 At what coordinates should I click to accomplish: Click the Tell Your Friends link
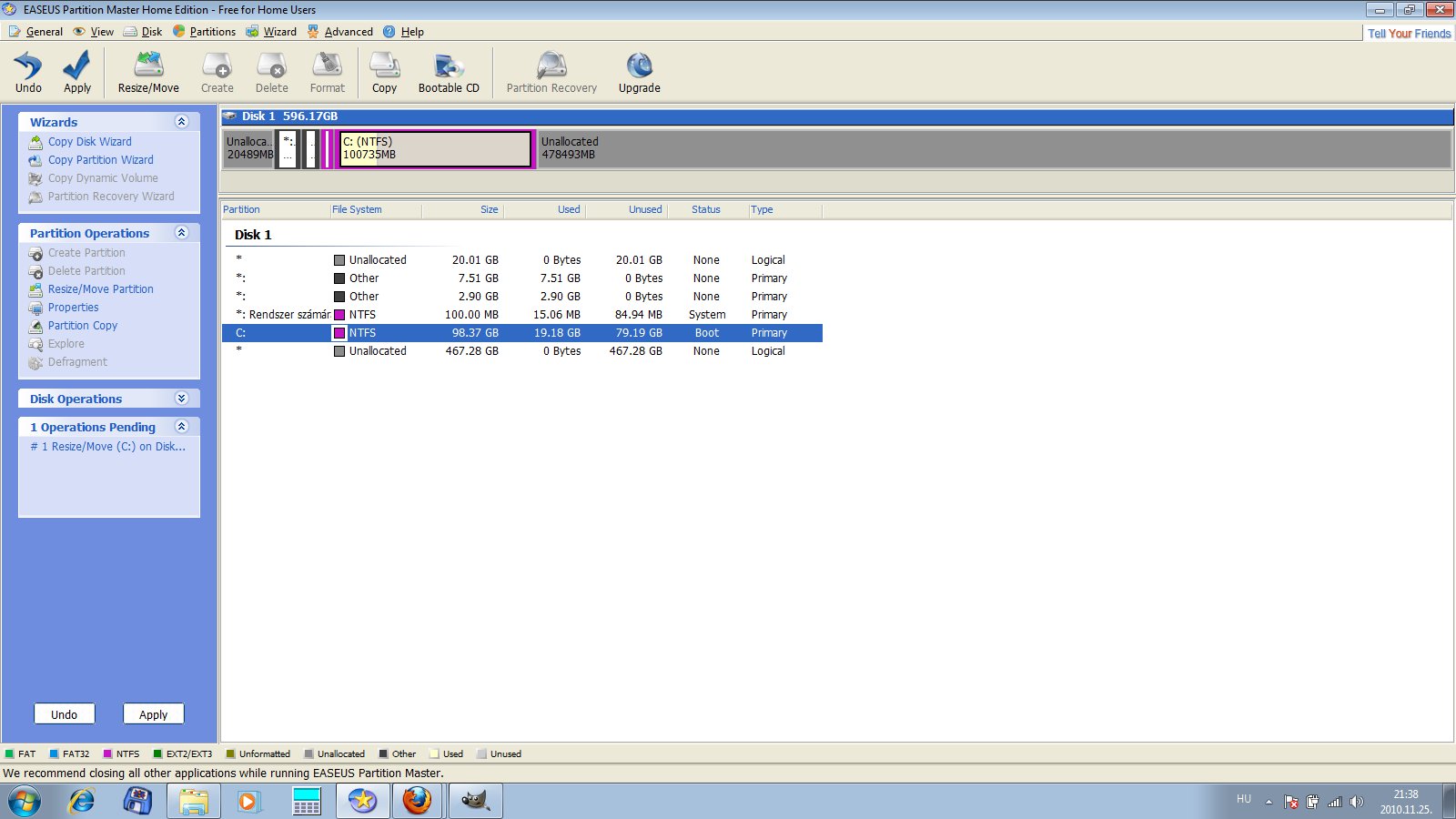pyautogui.click(x=1410, y=34)
